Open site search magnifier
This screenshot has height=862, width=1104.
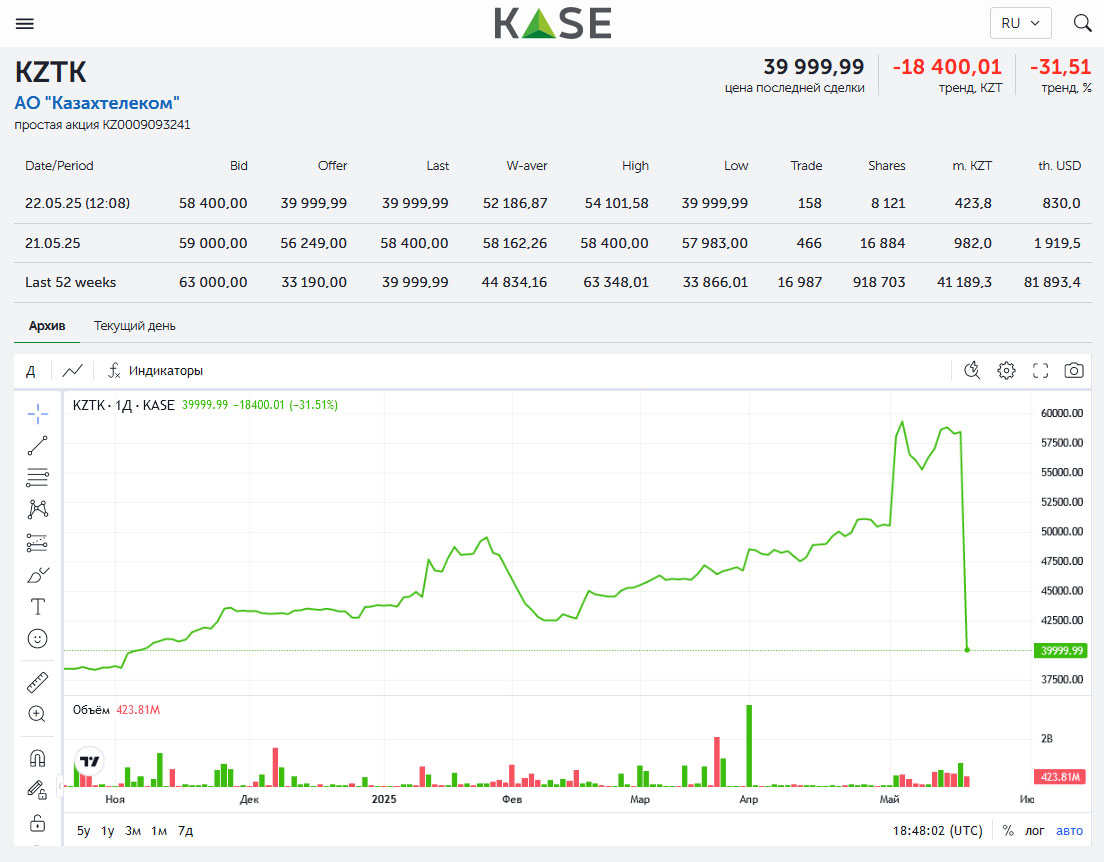1082,23
